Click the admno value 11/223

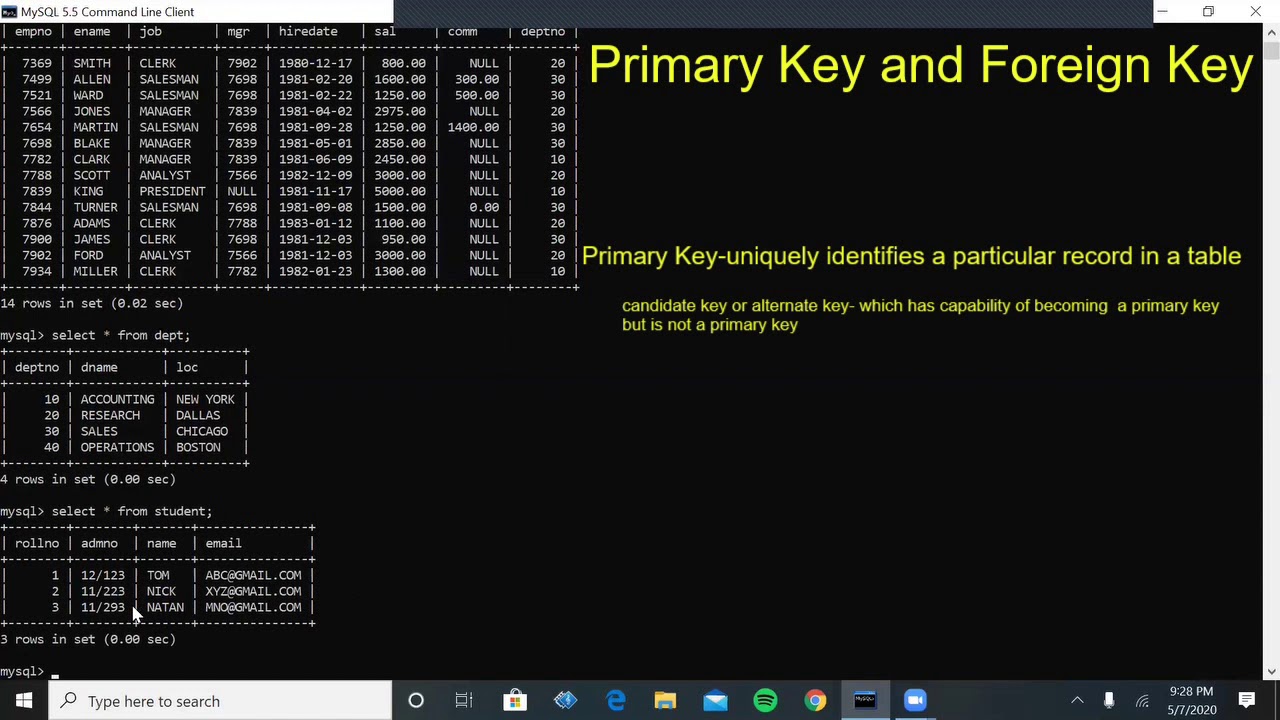(103, 591)
